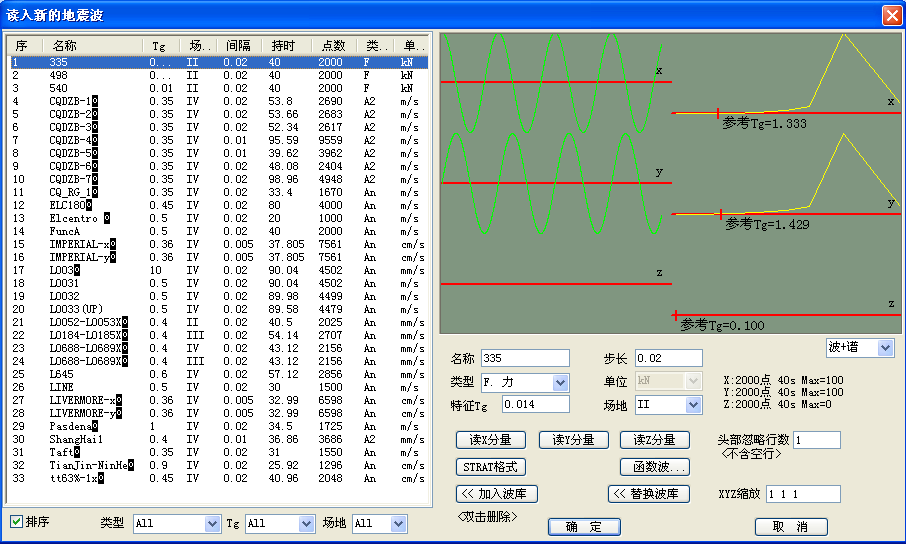Select the IMPERIAL-y wave row

tap(219, 257)
